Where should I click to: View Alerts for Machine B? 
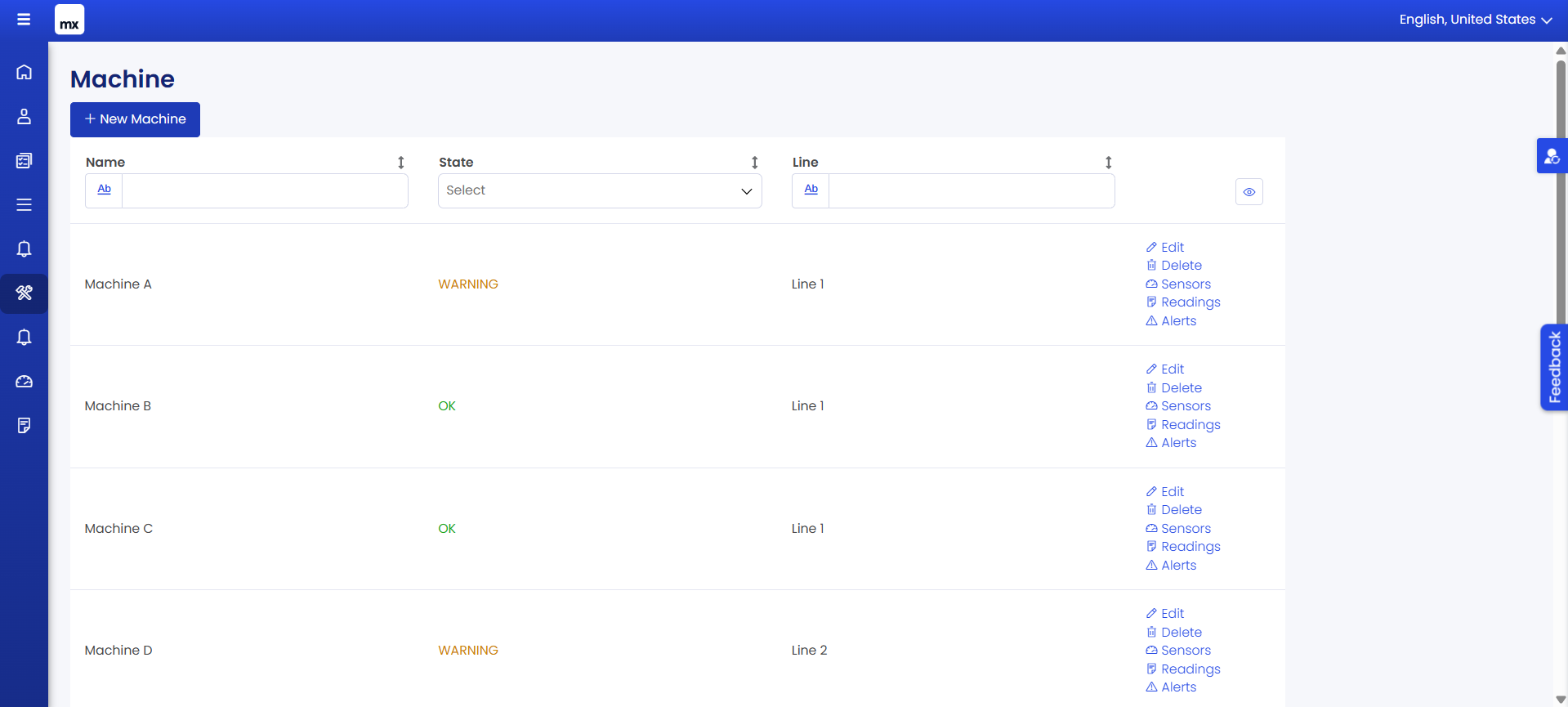[x=1171, y=443]
